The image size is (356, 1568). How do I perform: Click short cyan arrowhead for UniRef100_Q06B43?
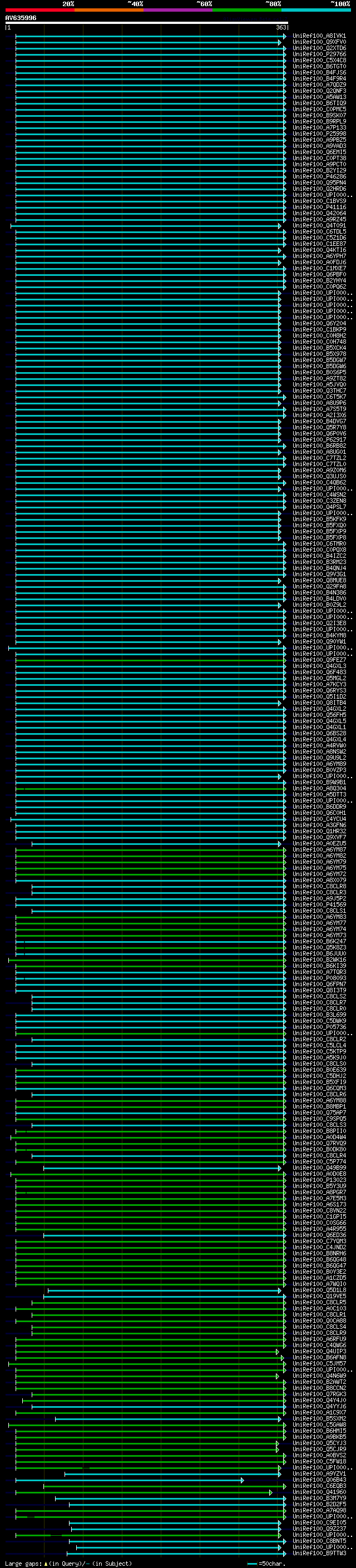tap(242, 1480)
